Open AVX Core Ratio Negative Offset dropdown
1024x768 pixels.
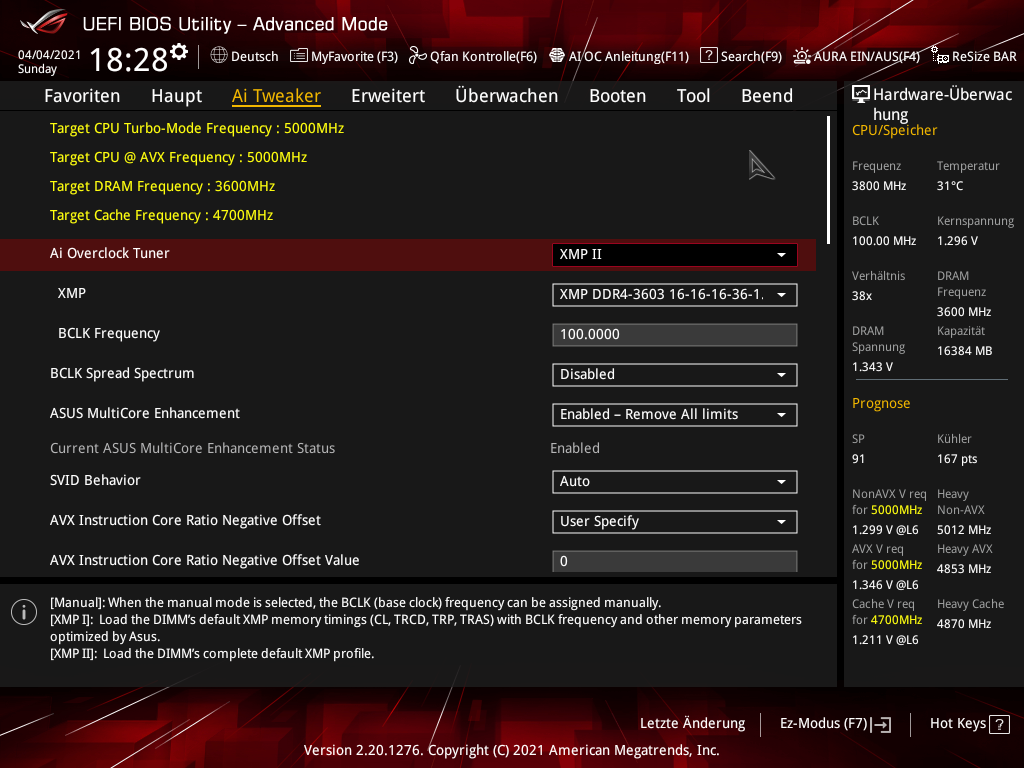pyautogui.click(x=675, y=522)
